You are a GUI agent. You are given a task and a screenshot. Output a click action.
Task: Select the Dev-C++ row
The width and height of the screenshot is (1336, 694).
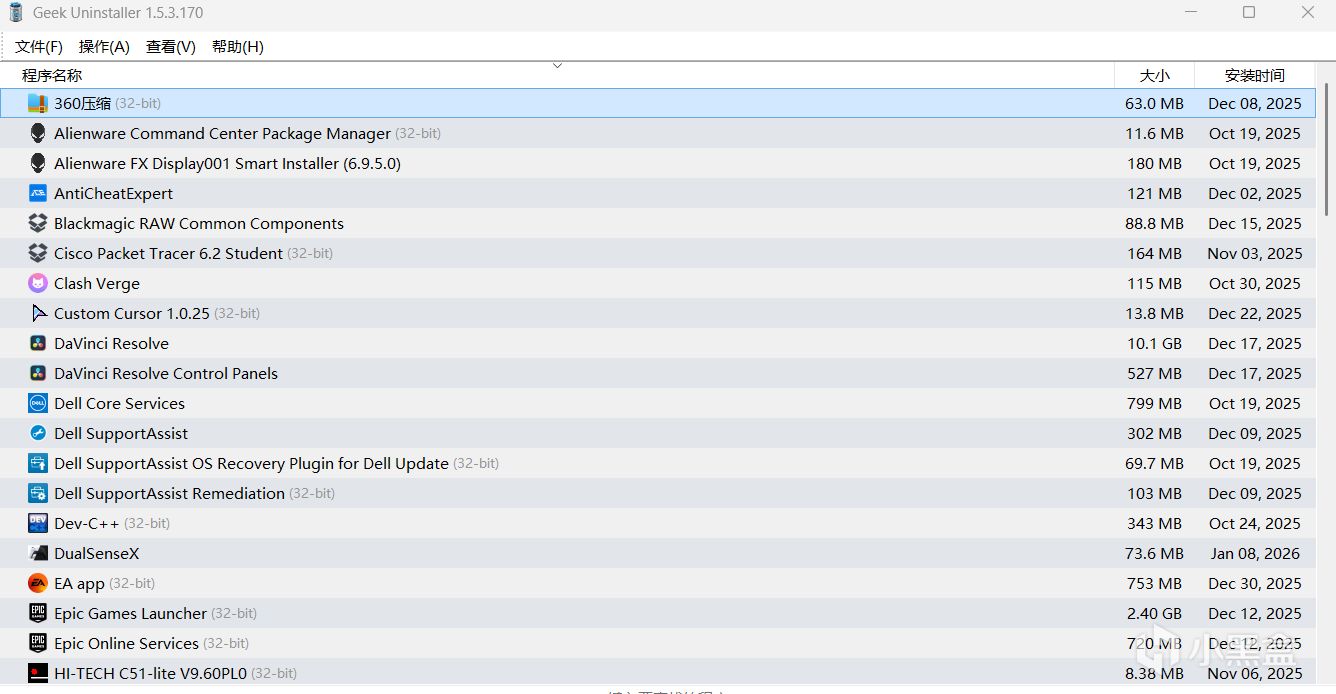[x=658, y=523]
